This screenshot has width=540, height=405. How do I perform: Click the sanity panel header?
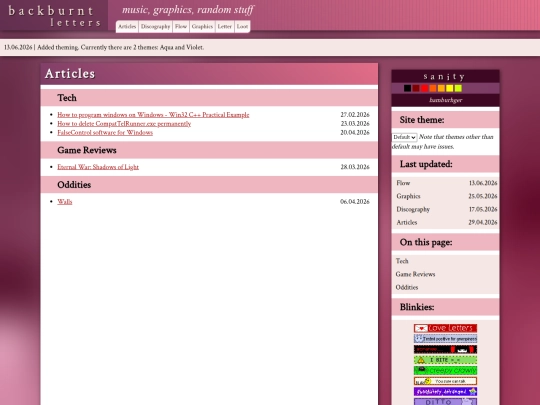(x=445, y=76)
